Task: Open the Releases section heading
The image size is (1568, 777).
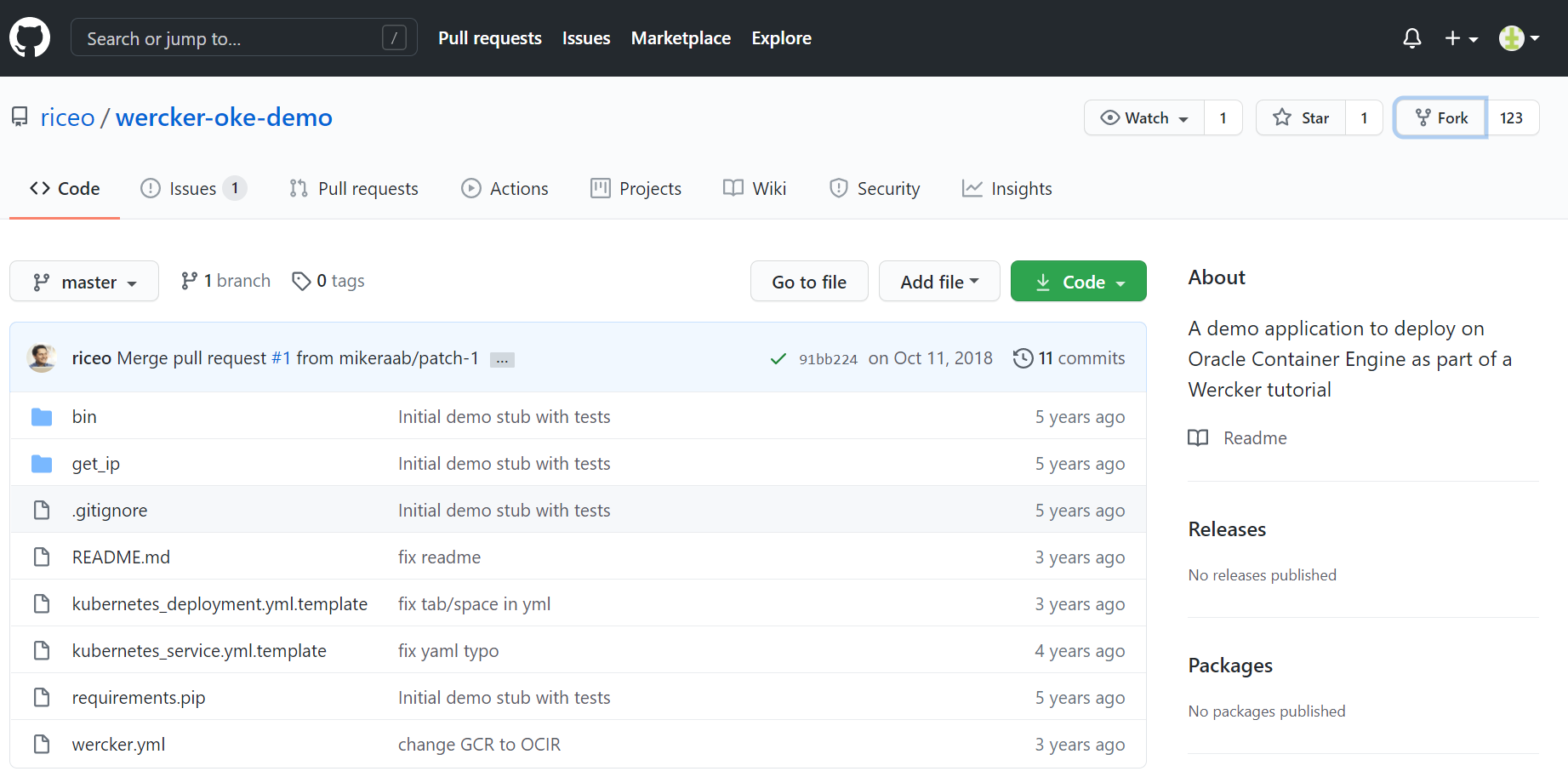Action: [1227, 529]
